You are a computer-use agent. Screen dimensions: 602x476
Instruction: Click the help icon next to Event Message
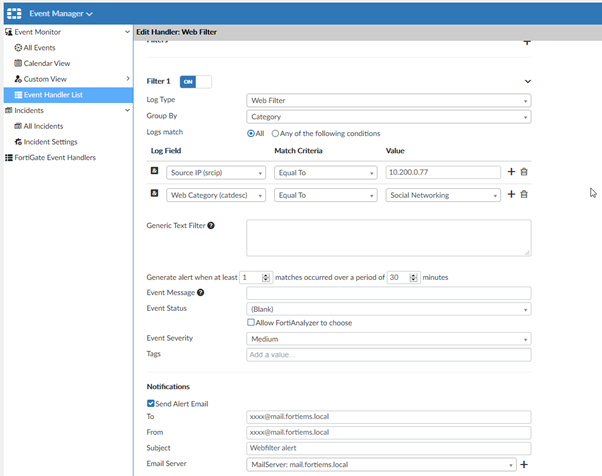tap(201, 292)
